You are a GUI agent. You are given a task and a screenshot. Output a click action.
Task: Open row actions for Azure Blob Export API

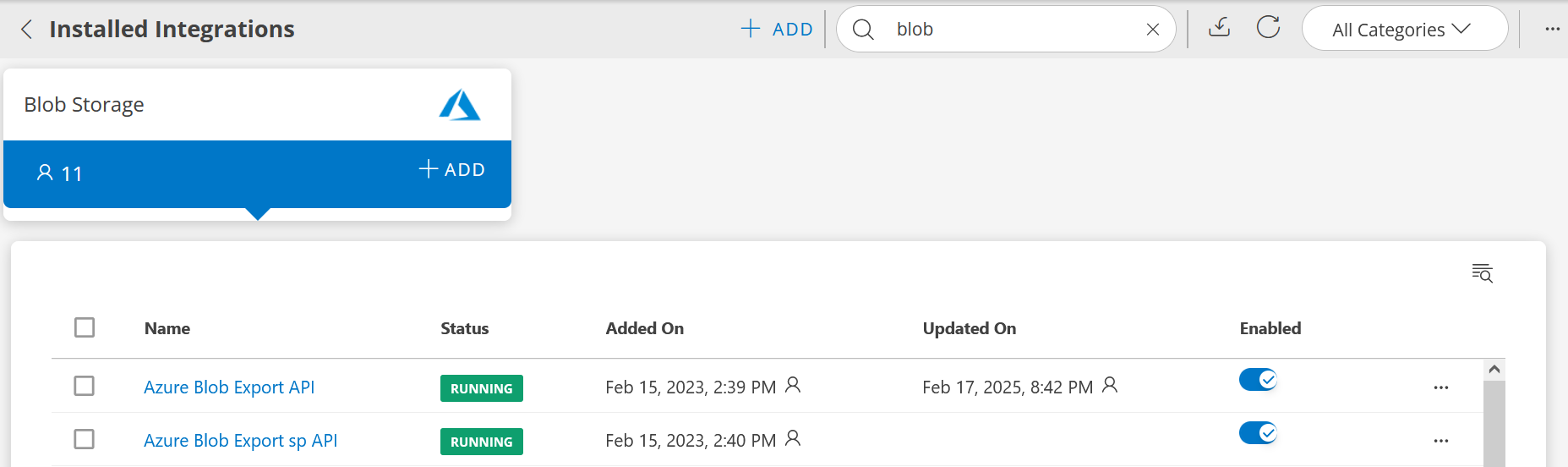coord(1441,387)
